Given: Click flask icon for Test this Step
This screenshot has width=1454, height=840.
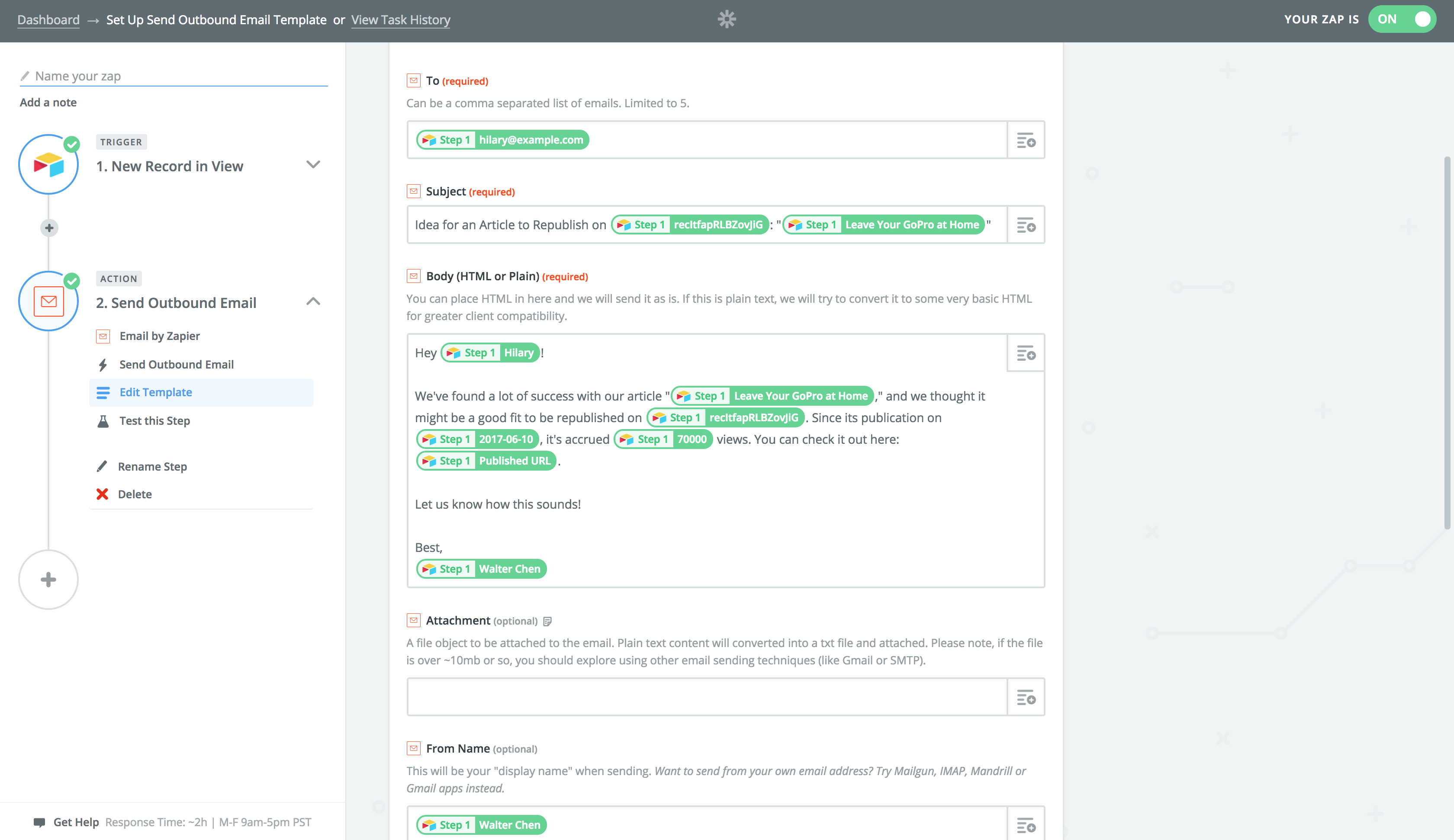Looking at the screenshot, I should point(103,421).
